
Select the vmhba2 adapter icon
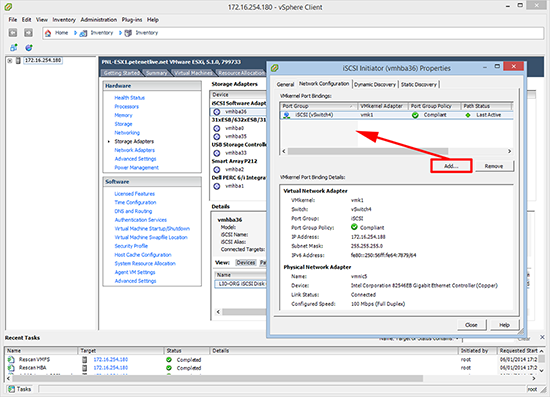(x=217, y=169)
